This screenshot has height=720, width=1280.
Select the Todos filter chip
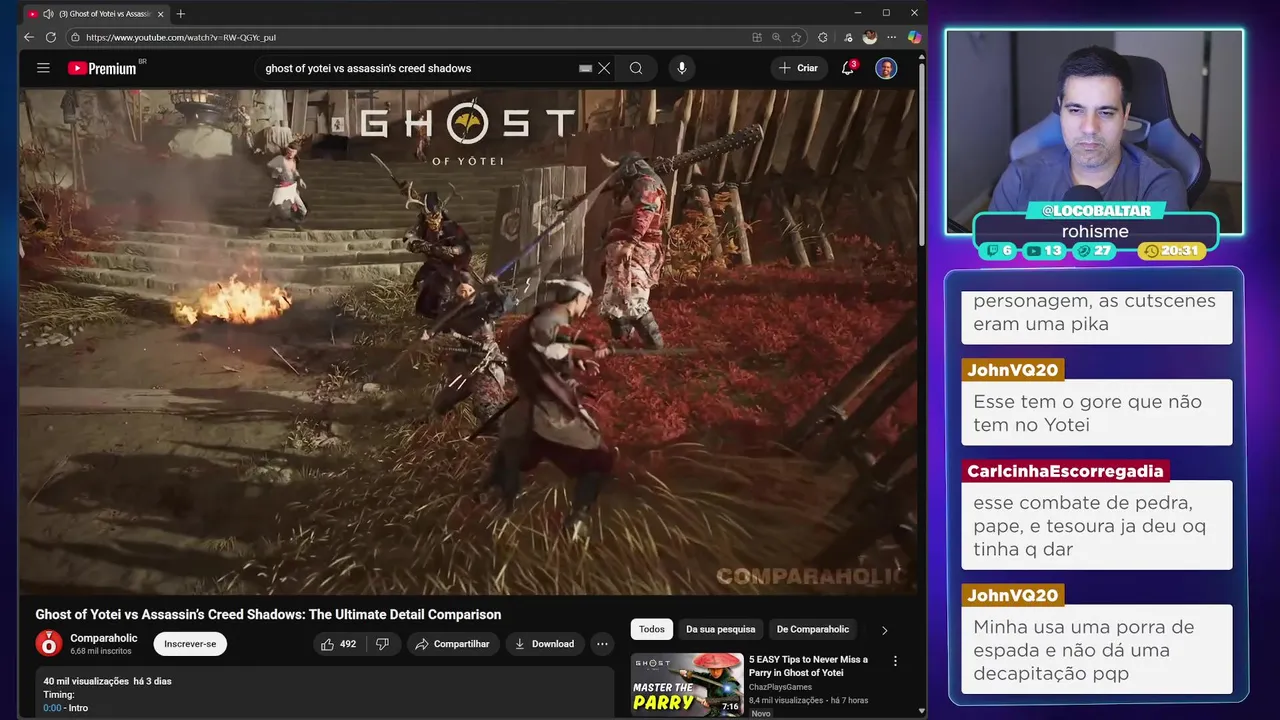pyautogui.click(x=652, y=629)
